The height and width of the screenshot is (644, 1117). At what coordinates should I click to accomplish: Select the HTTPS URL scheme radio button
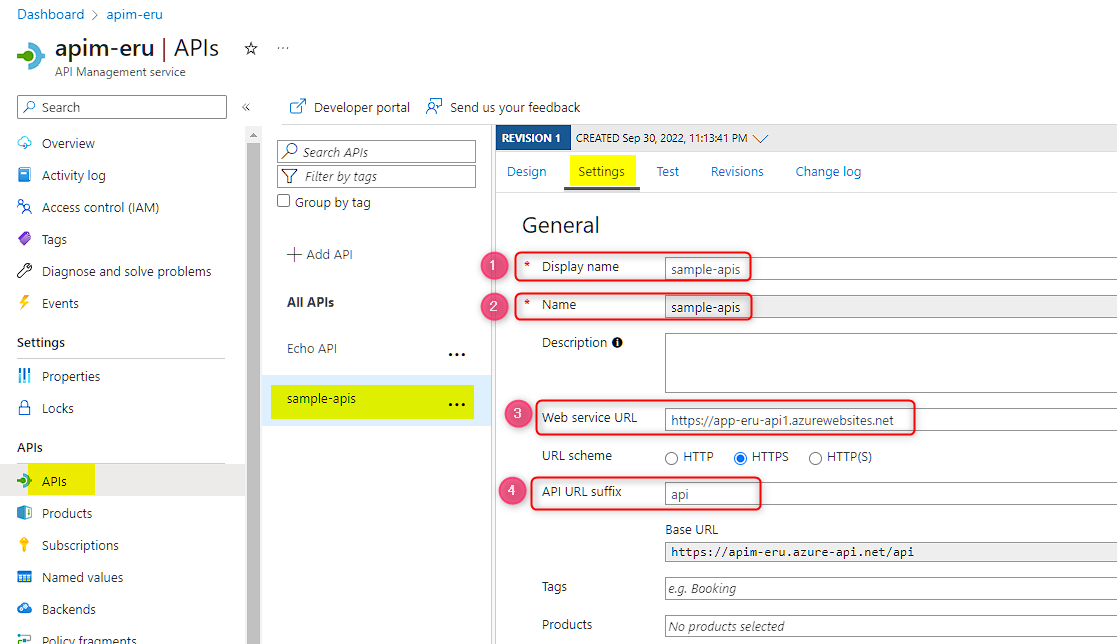click(x=740, y=458)
